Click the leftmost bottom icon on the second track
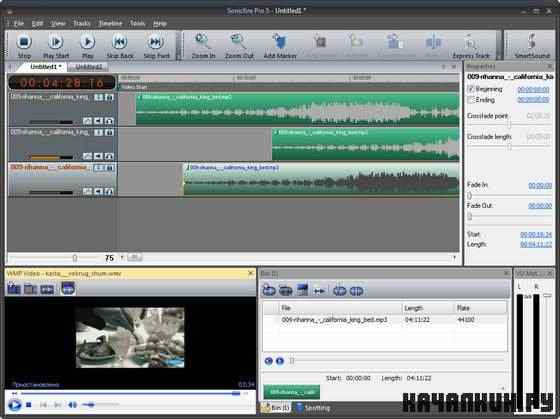 coord(87,156)
